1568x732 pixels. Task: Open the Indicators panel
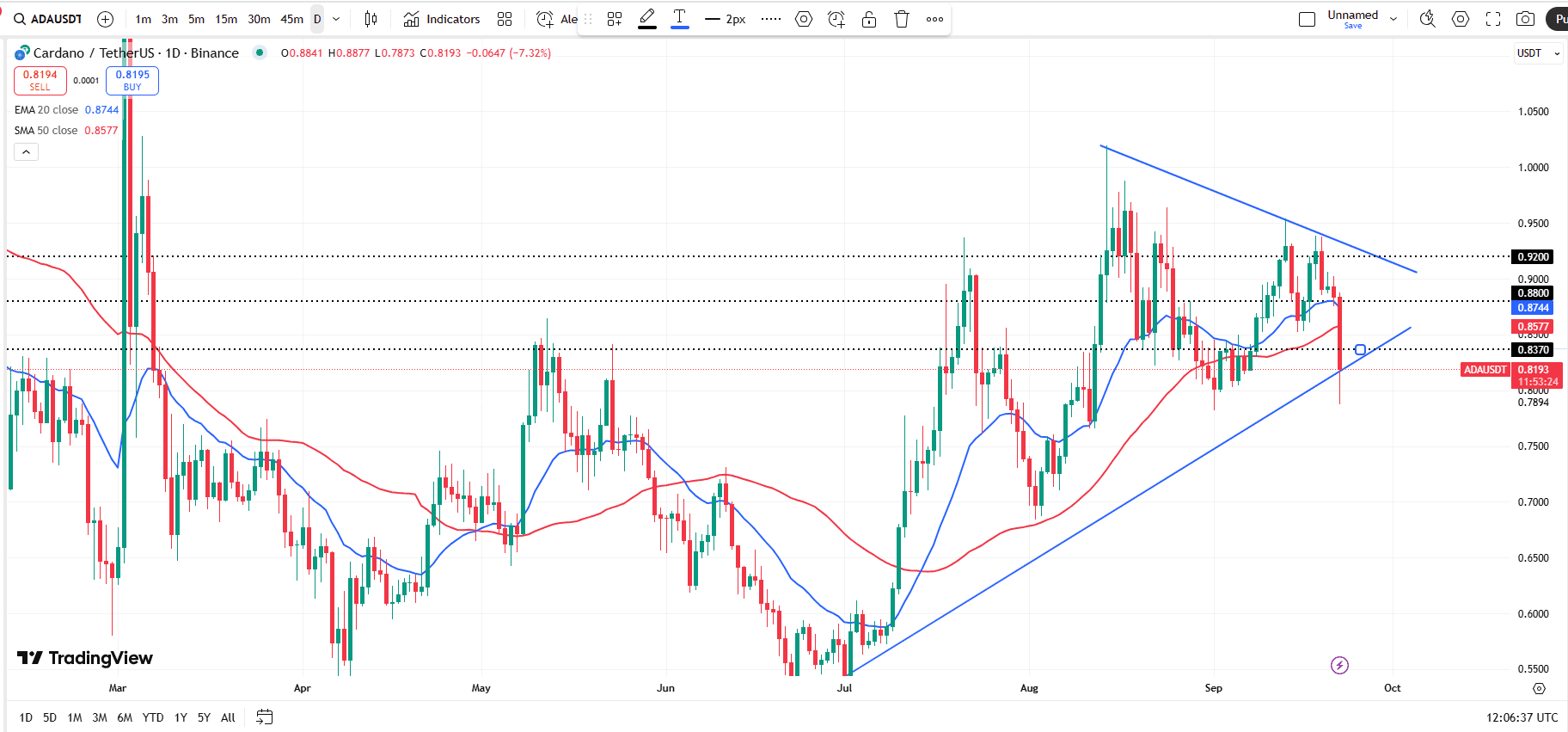click(x=442, y=19)
